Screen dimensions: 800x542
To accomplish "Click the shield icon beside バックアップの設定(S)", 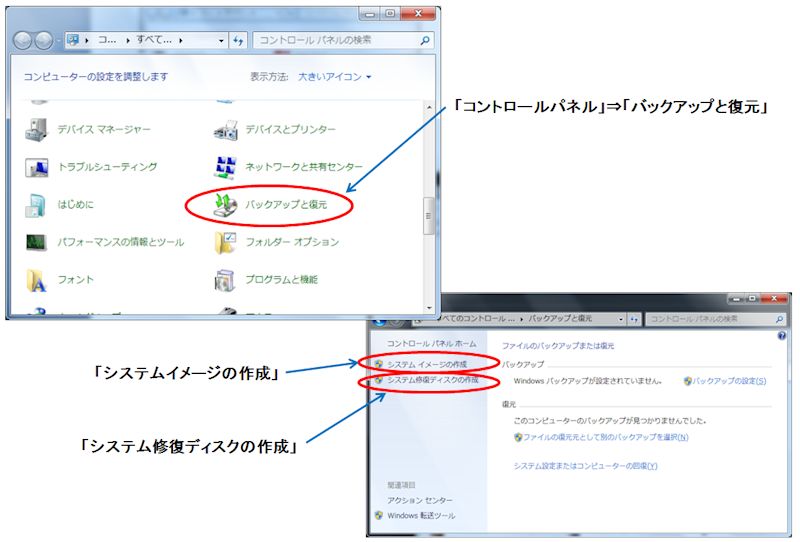I will [688, 381].
